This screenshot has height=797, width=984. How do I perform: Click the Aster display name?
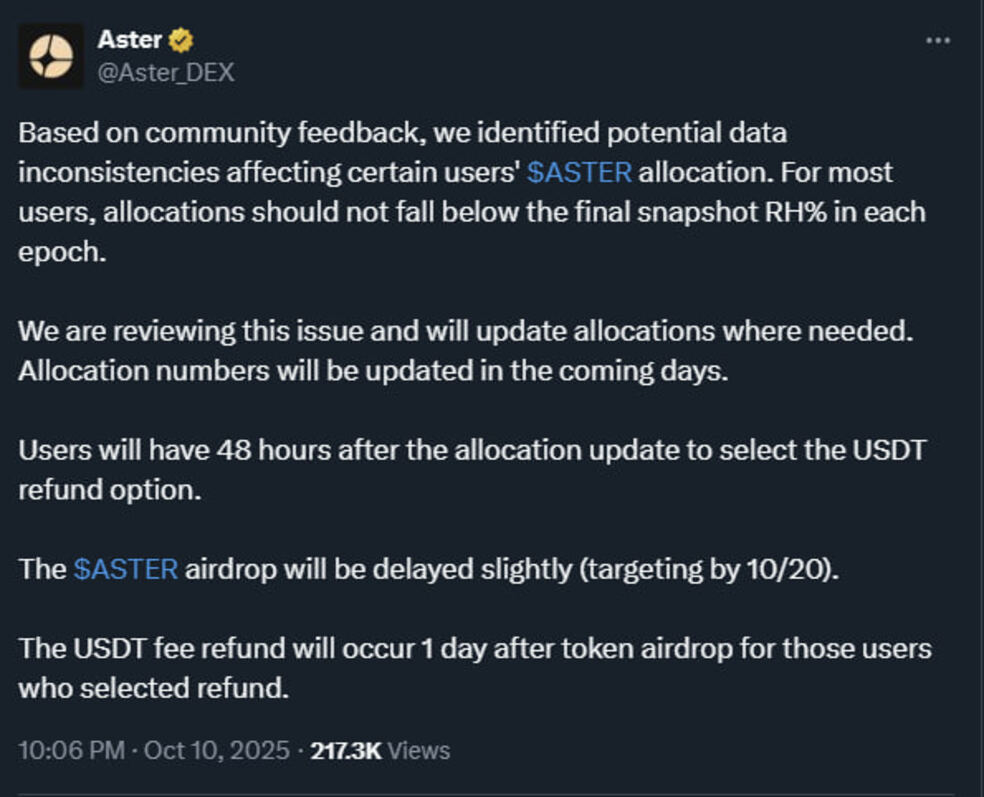[x=130, y=41]
